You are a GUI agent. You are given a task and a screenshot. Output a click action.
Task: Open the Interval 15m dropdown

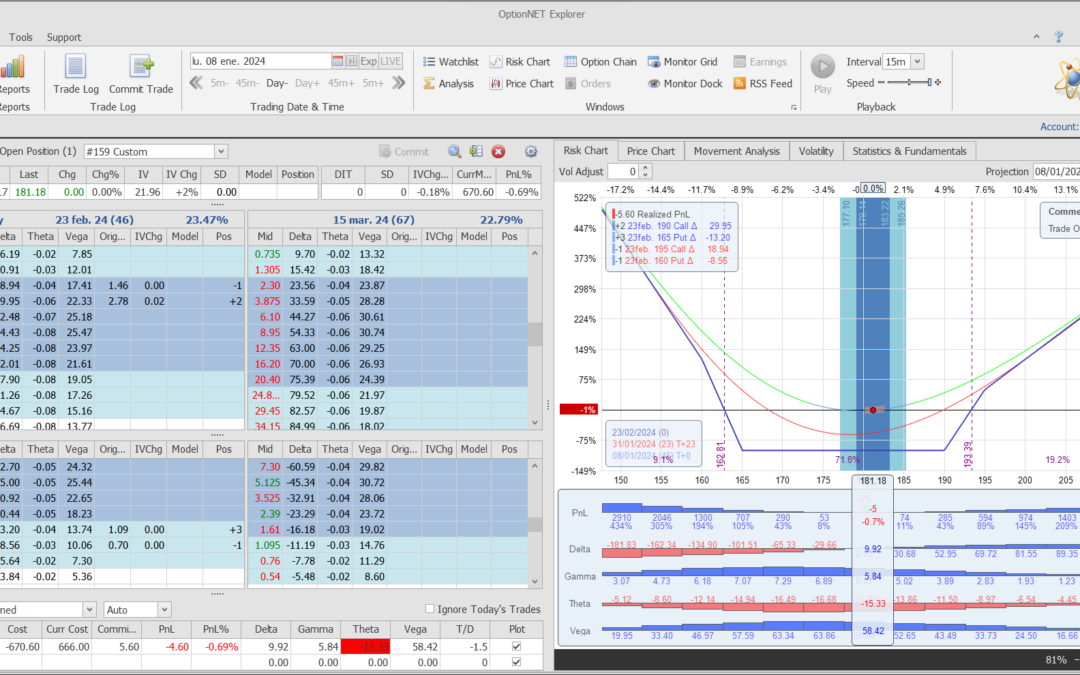click(917, 62)
